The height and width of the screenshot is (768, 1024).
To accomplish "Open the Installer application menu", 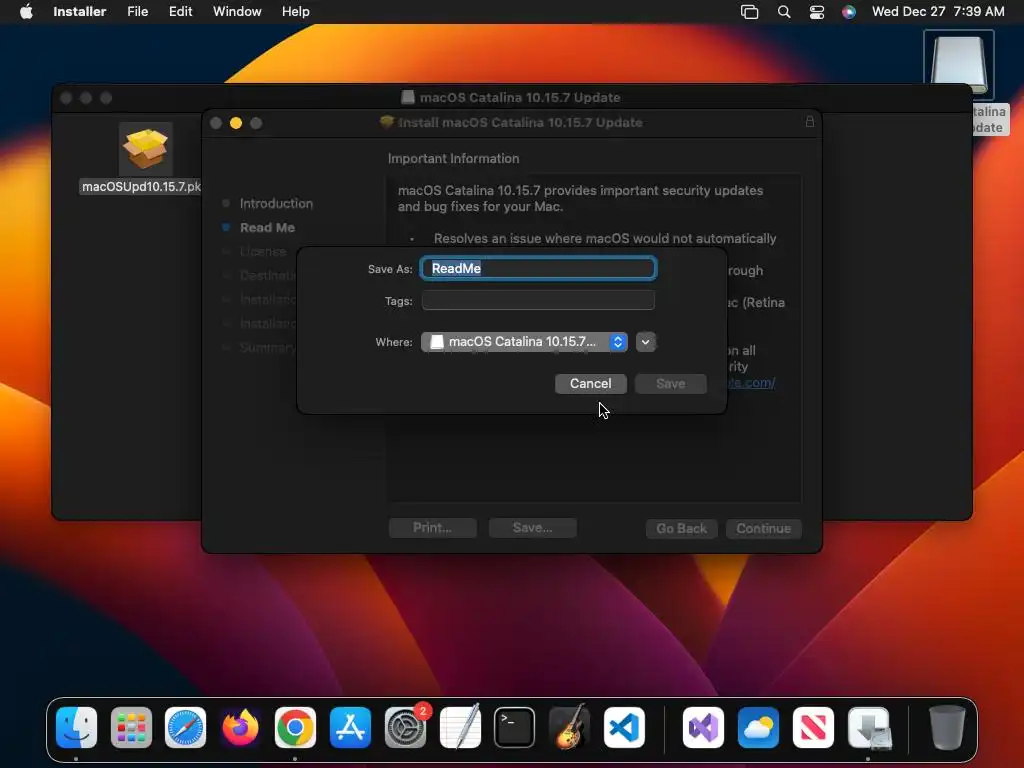I will 80,11.
